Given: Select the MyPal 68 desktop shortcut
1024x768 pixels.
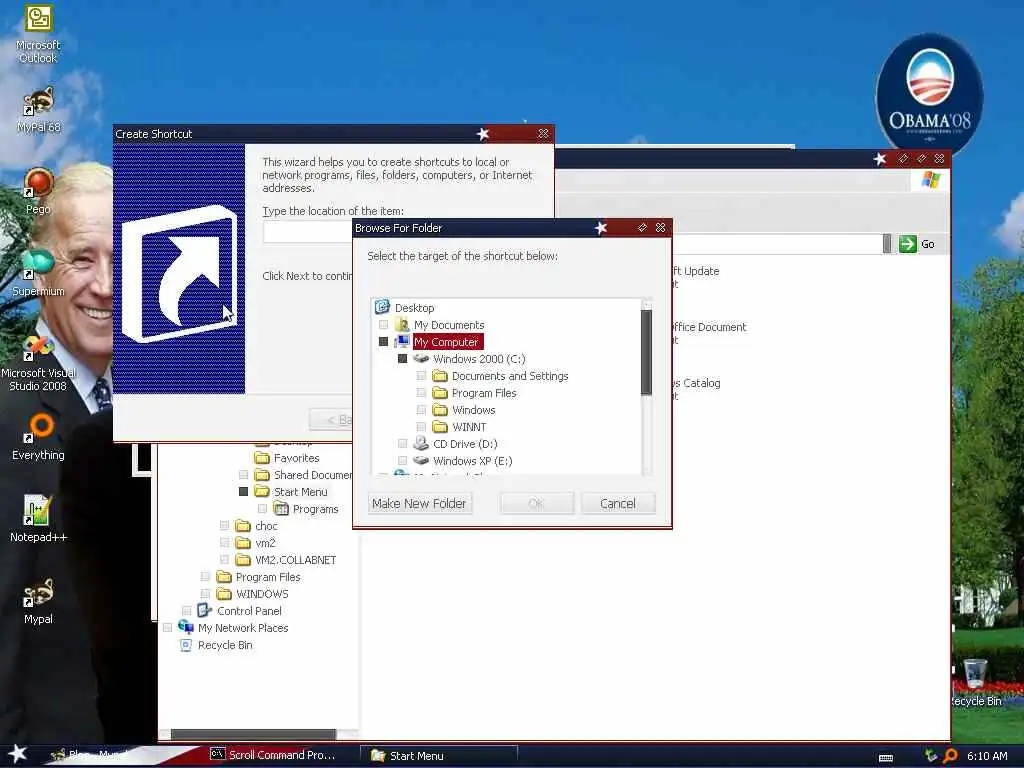Looking at the screenshot, I should tap(38, 109).
